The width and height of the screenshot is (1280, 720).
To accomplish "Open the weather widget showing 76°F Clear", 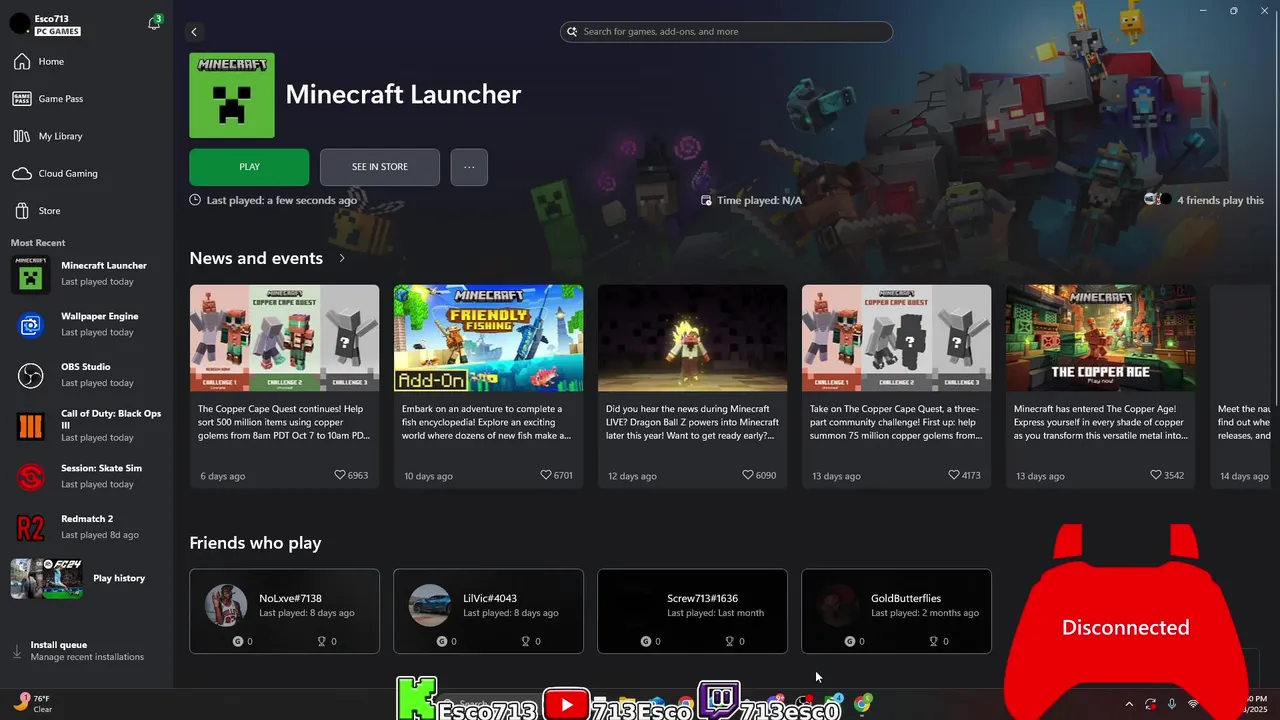I will point(32,704).
